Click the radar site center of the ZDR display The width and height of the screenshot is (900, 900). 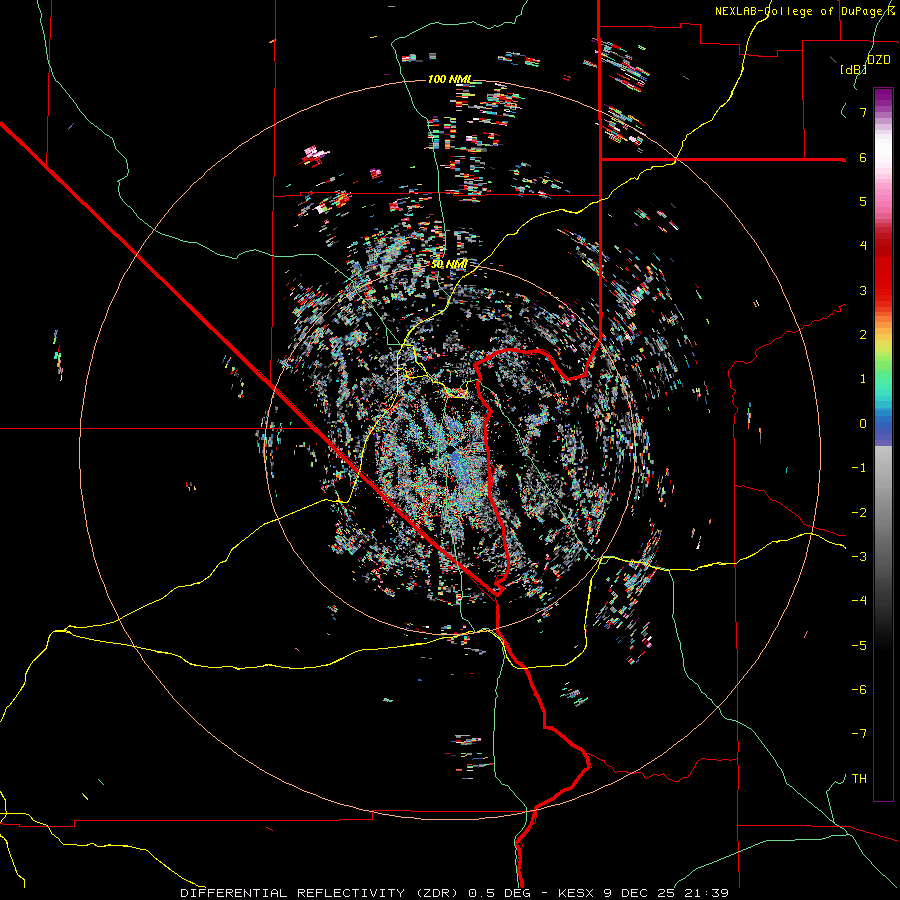(x=450, y=449)
